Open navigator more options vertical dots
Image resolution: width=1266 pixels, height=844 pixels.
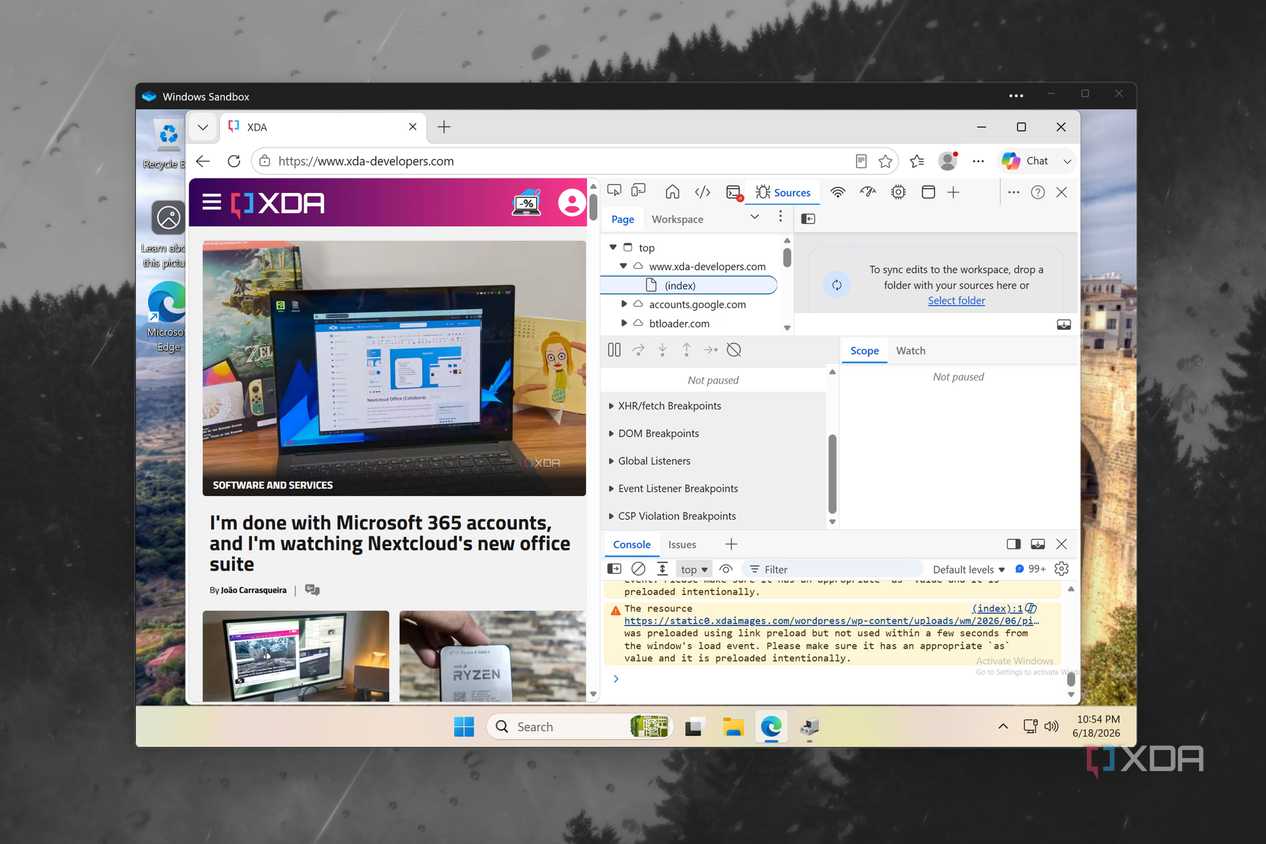tap(781, 217)
